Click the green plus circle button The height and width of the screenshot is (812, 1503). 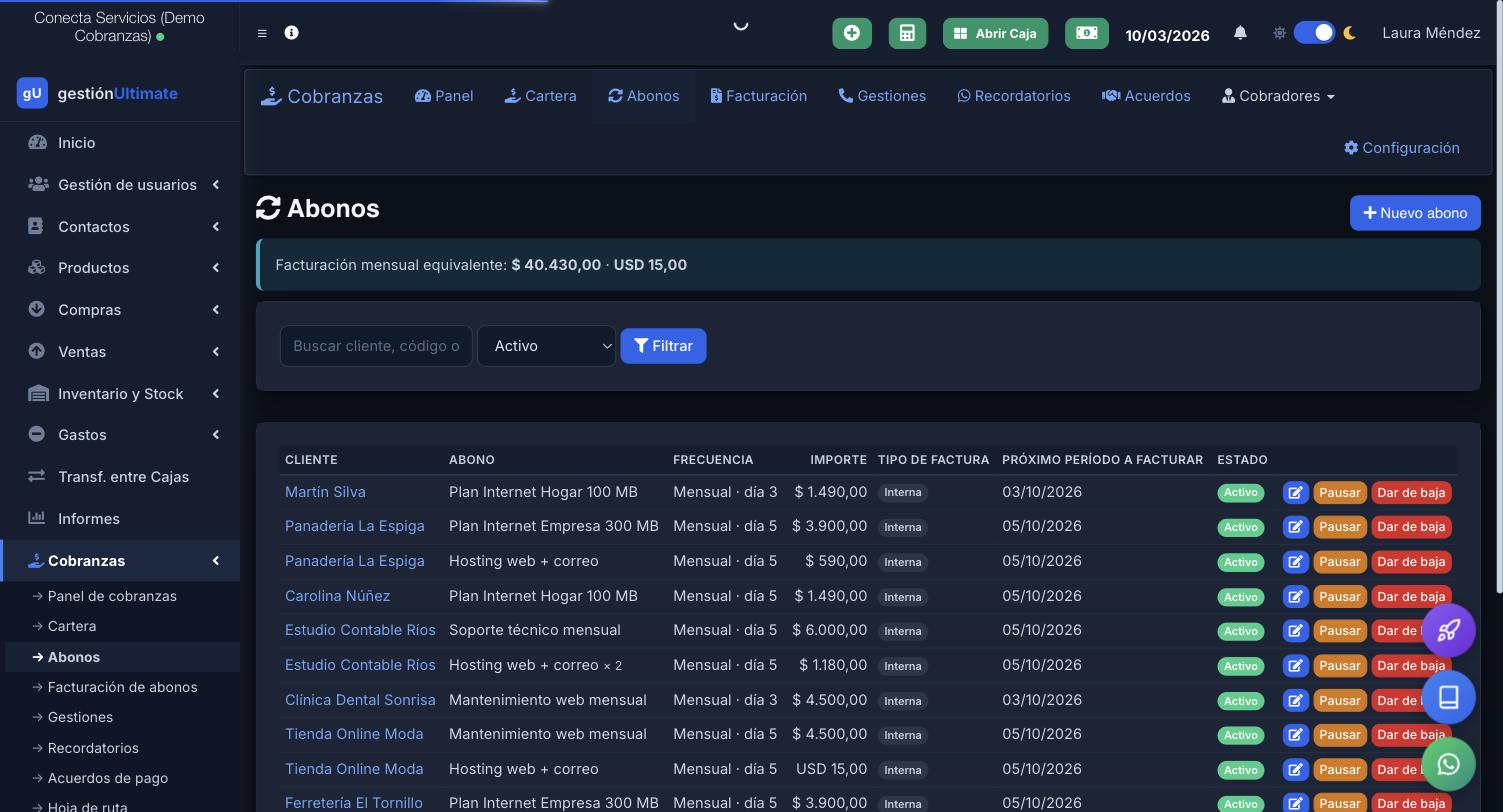852,33
